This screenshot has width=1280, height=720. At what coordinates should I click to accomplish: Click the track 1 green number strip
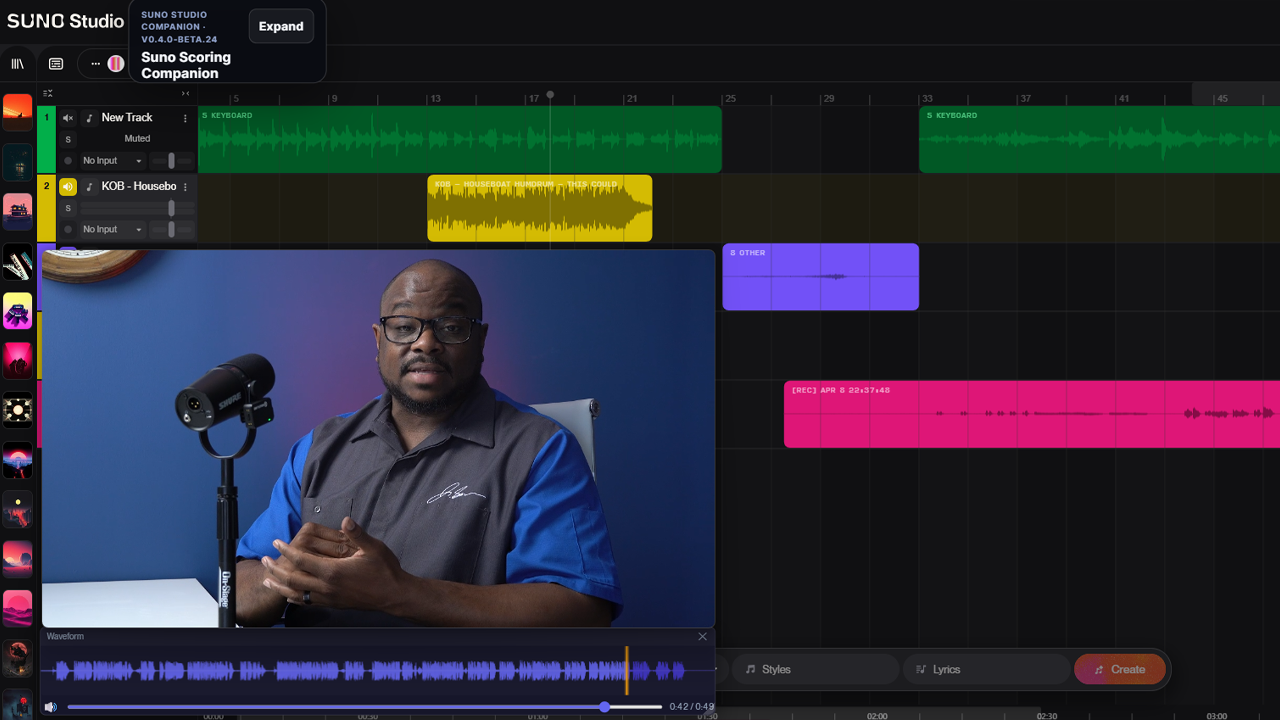[46, 140]
